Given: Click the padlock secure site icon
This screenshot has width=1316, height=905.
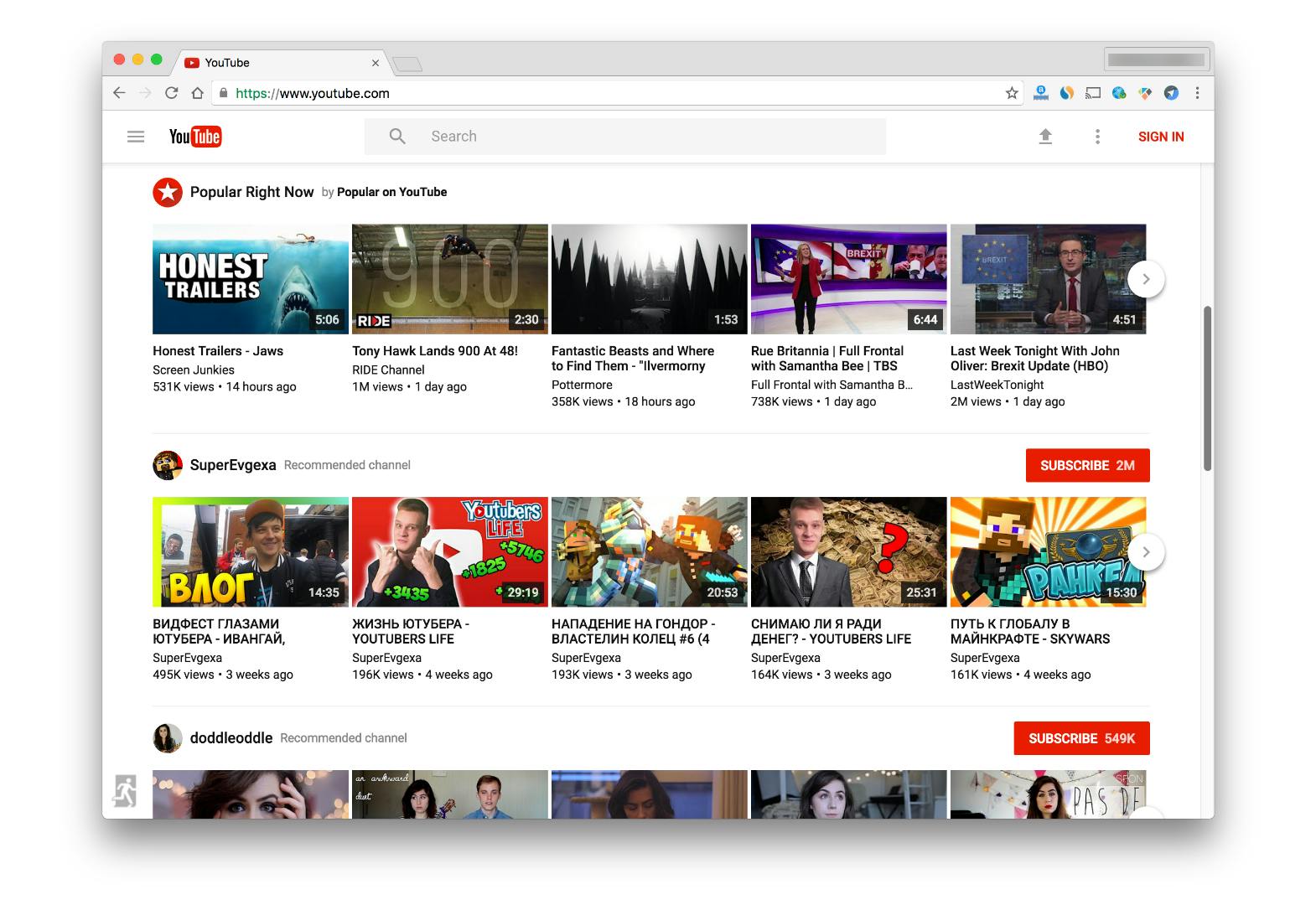Looking at the screenshot, I should point(223,93).
